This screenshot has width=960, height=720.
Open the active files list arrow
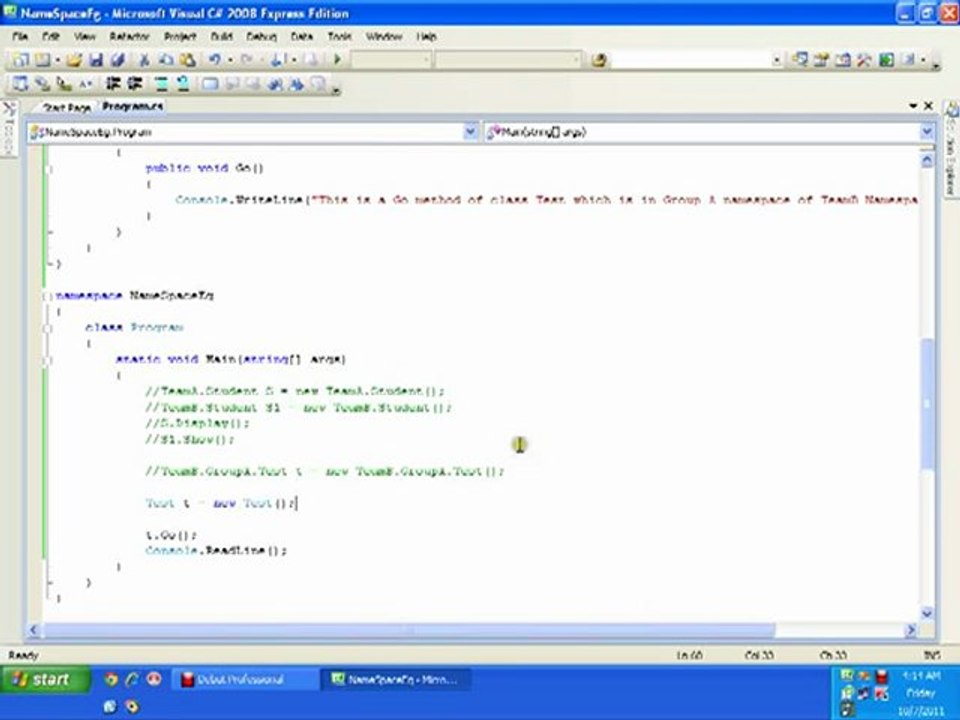(x=913, y=106)
